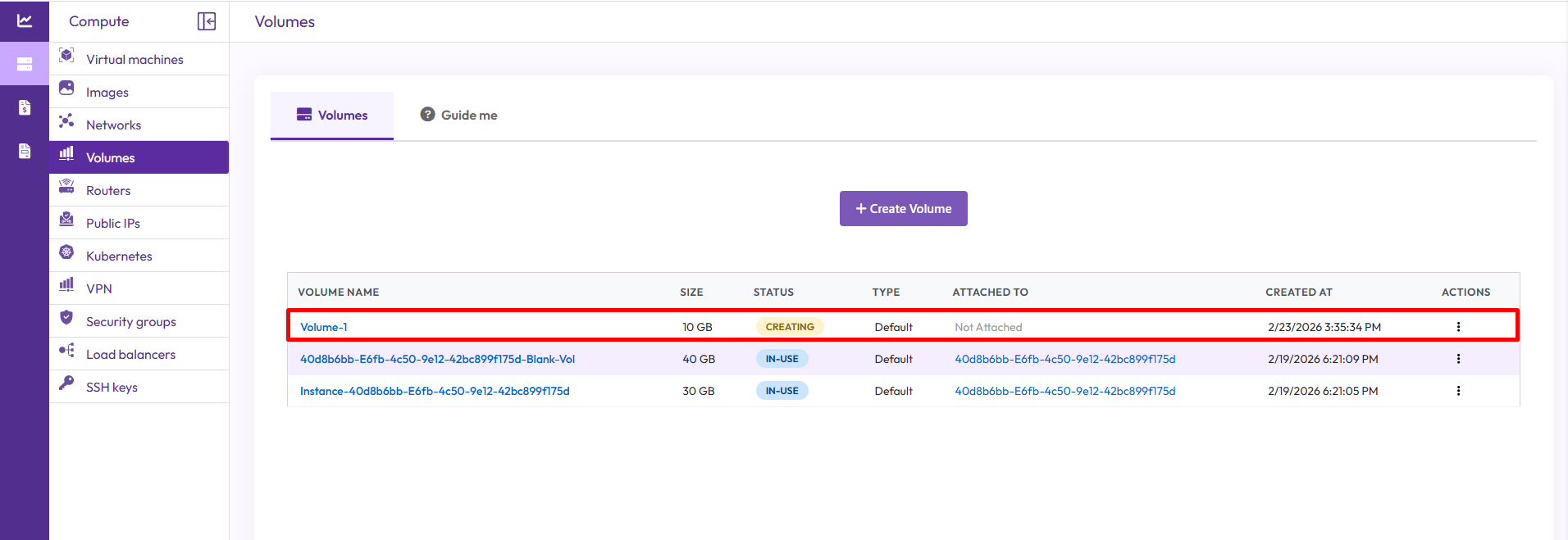This screenshot has height=540, width=1568.
Task: Go to SSH keys
Action: tap(112, 387)
